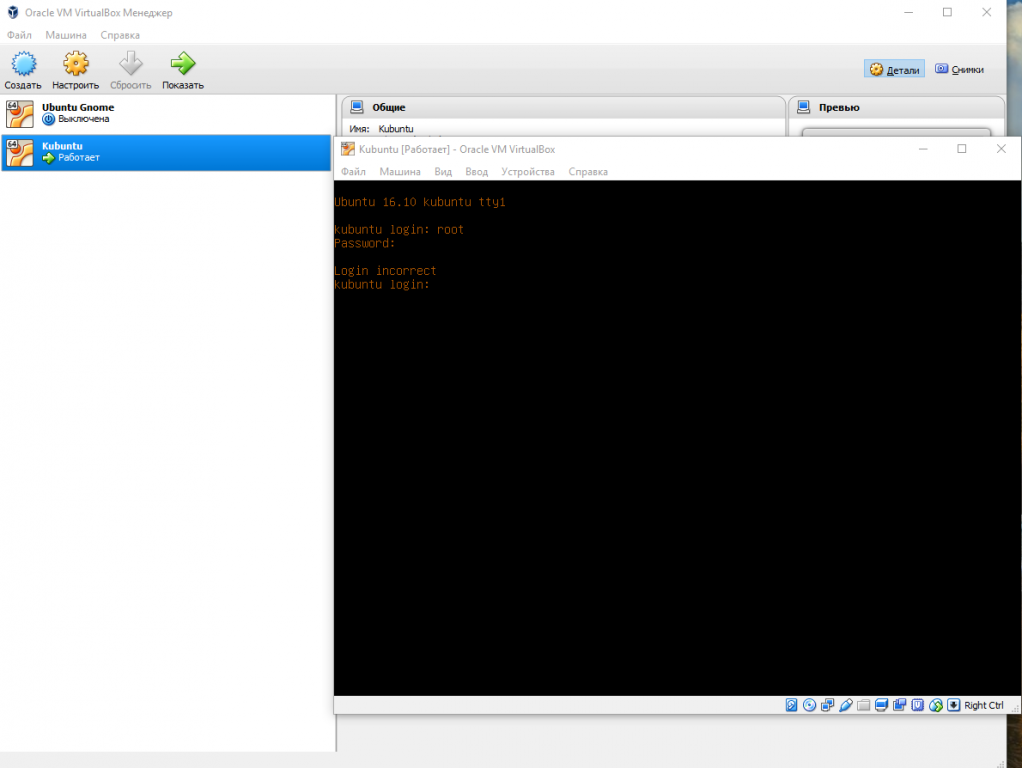Click the VM window resize grip corner

tap(1015, 708)
